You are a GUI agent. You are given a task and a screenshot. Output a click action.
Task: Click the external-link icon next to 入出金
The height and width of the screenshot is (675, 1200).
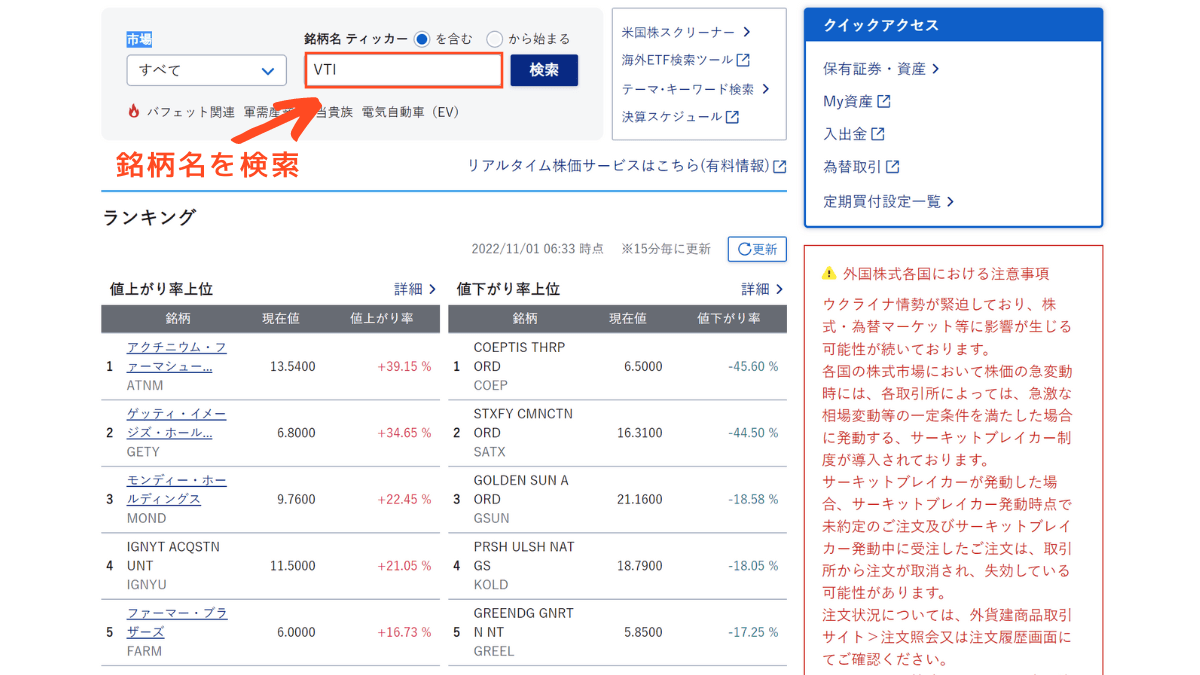click(x=878, y=134)
